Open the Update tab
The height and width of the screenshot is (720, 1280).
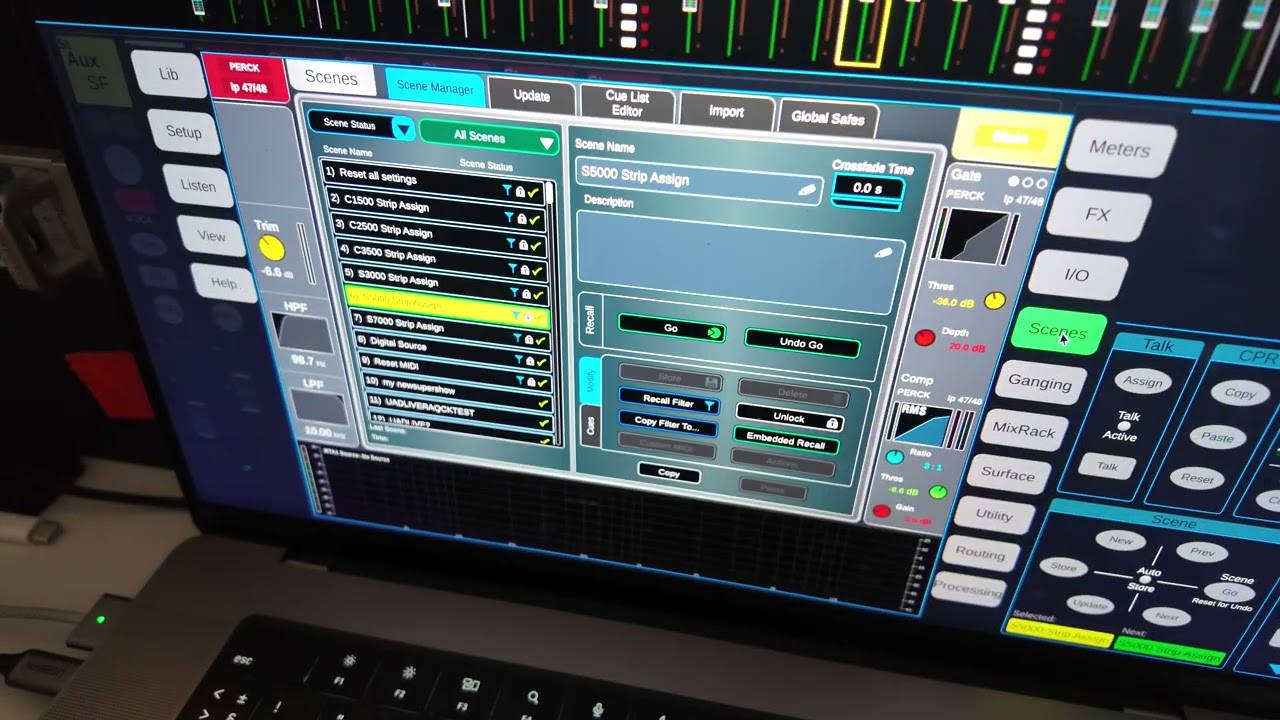[532, 96]
